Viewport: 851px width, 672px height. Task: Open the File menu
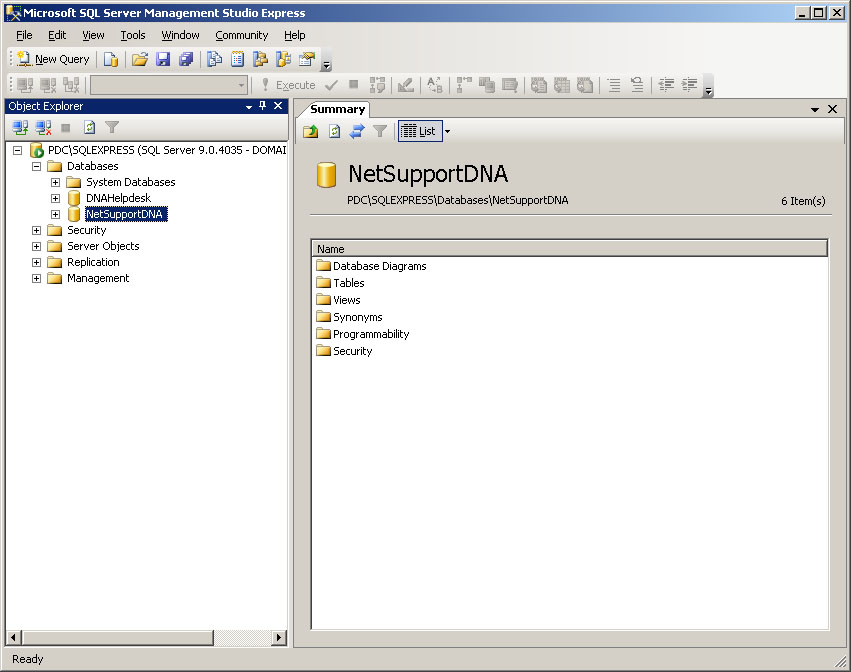click(24, 35)
